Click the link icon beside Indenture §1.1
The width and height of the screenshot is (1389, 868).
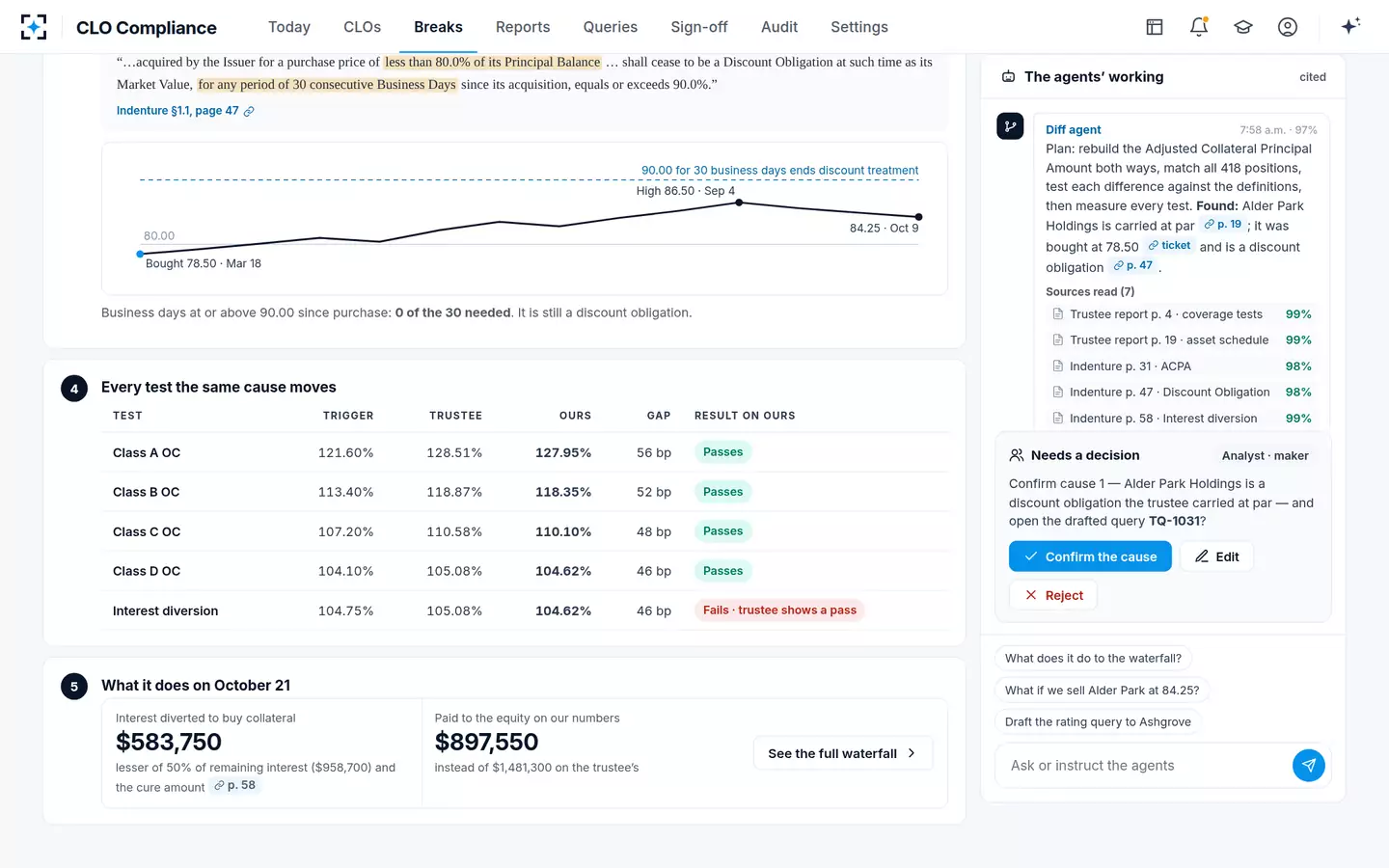click(249, 112)
